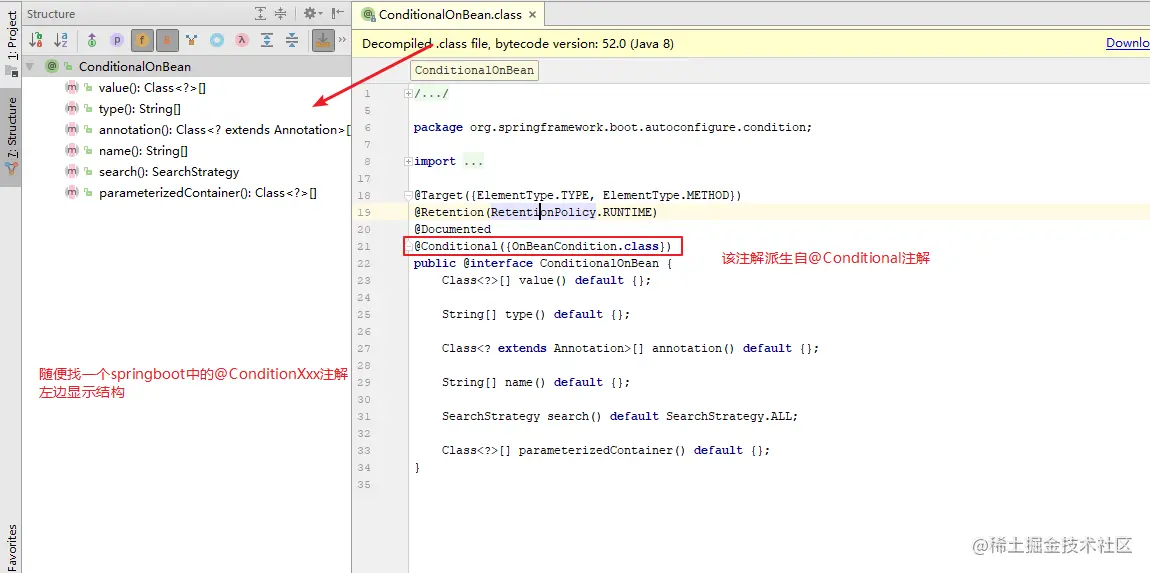Click Expand All icon in Structure header
The height and width of the screenshot is (573, 1150).
[x=261, y=13]
